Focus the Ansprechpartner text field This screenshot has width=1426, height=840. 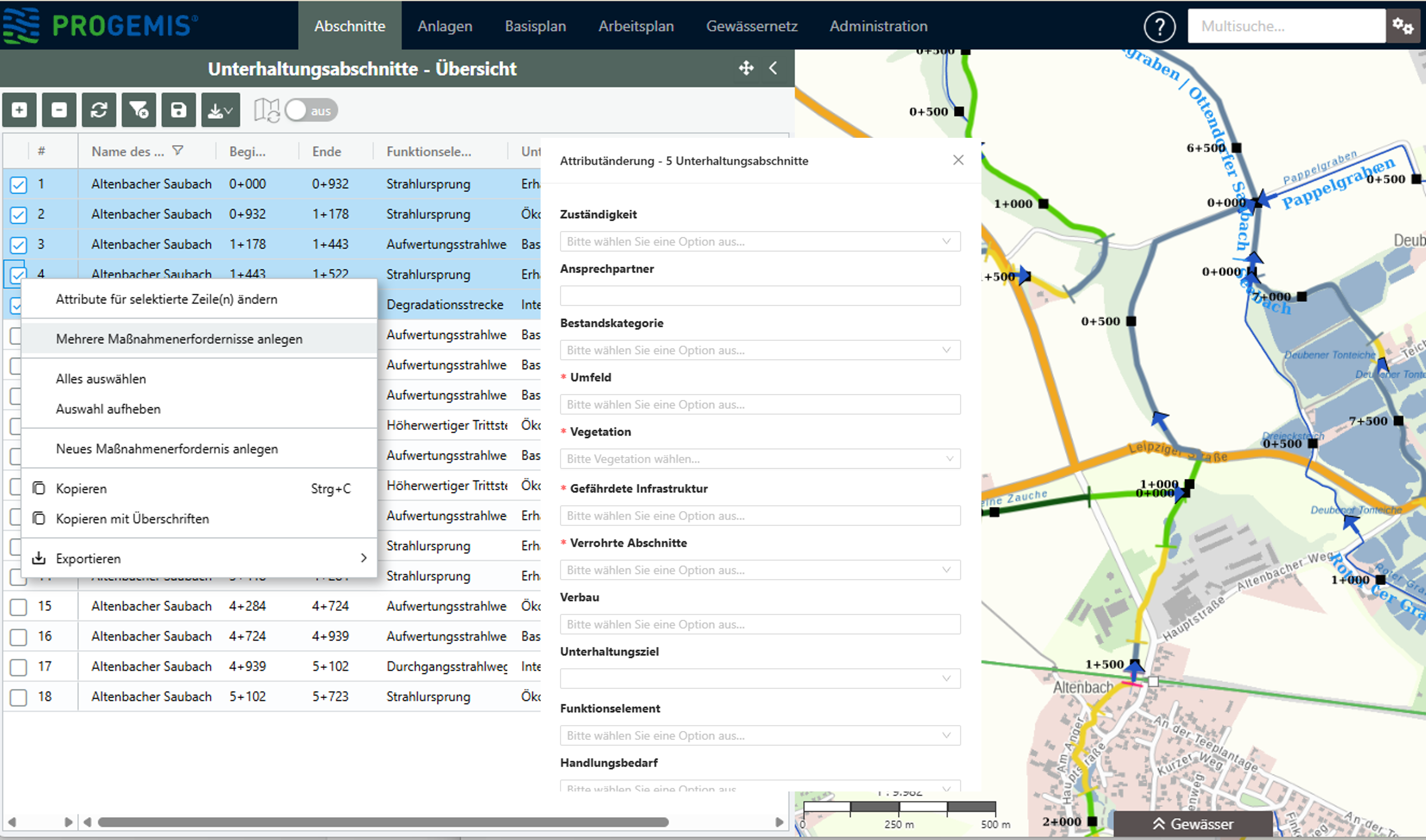click(760, 296)
